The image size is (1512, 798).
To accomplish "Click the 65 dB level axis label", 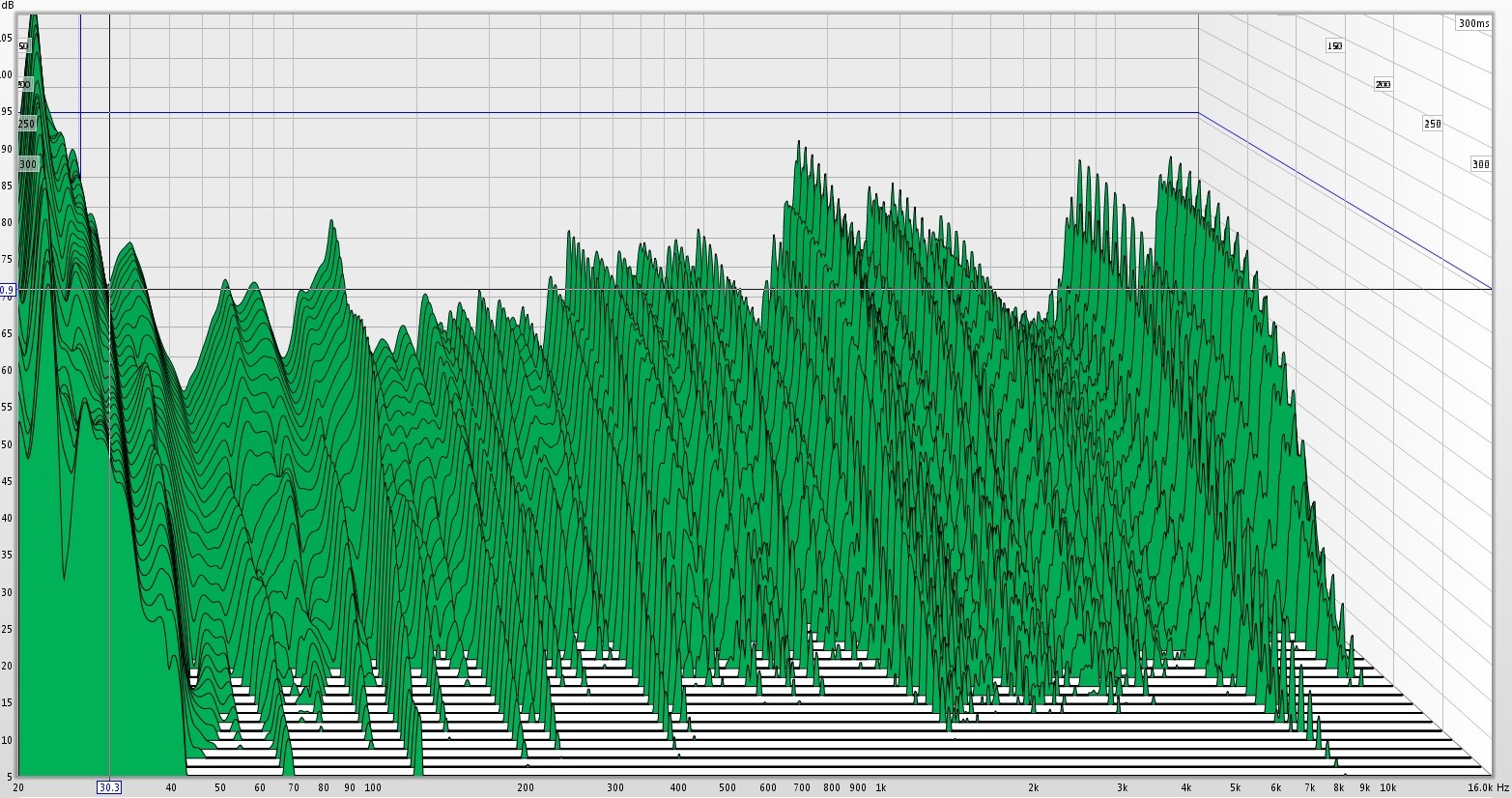I will pos(7,333).
